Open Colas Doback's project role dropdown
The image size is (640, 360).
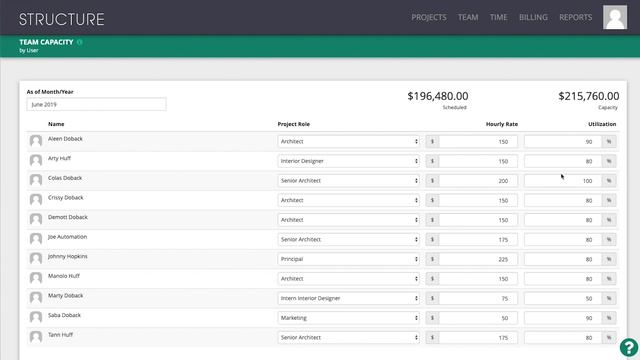[349, 181]
